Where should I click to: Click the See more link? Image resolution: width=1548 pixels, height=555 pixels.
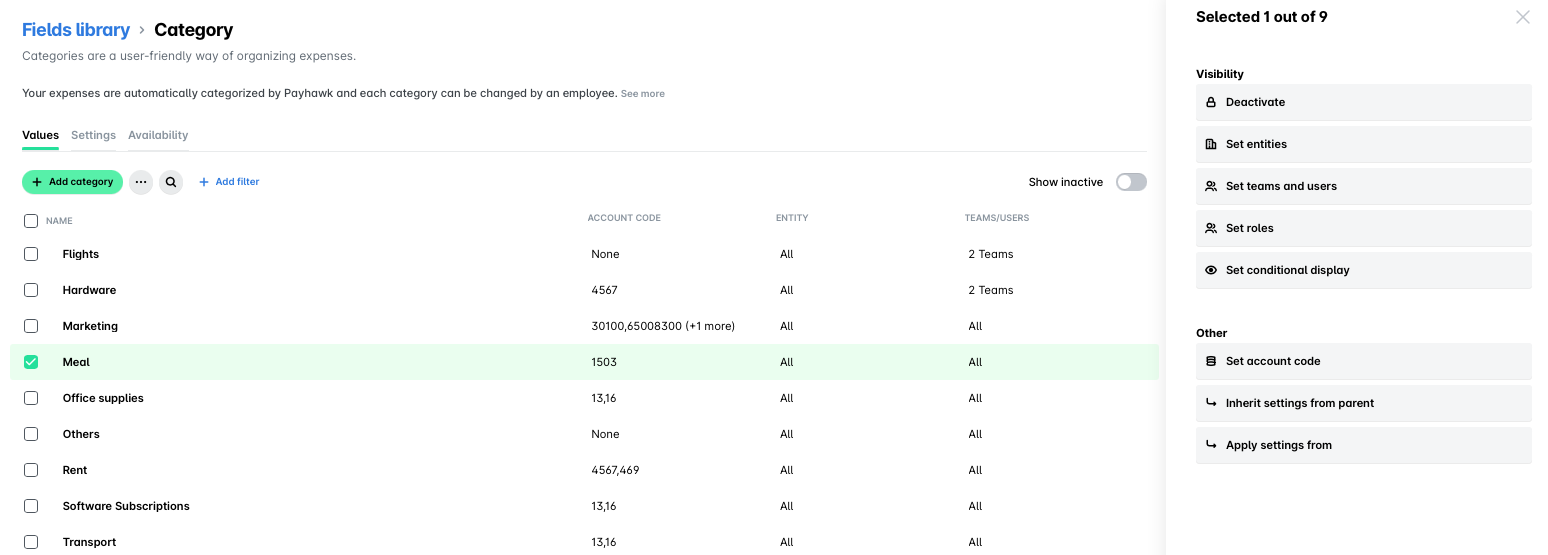[643, 93]
